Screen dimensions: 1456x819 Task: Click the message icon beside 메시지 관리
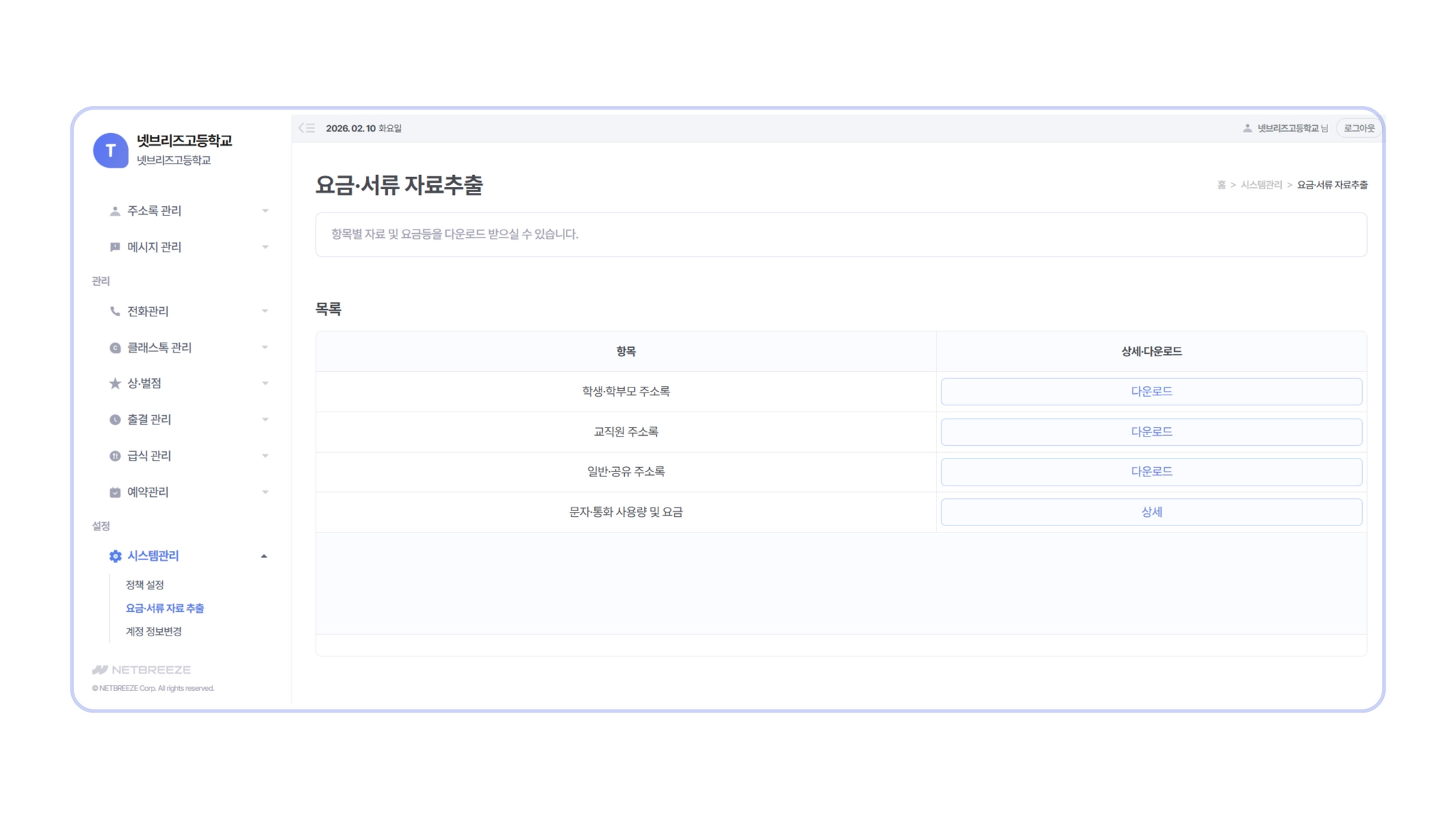point(114,247)
